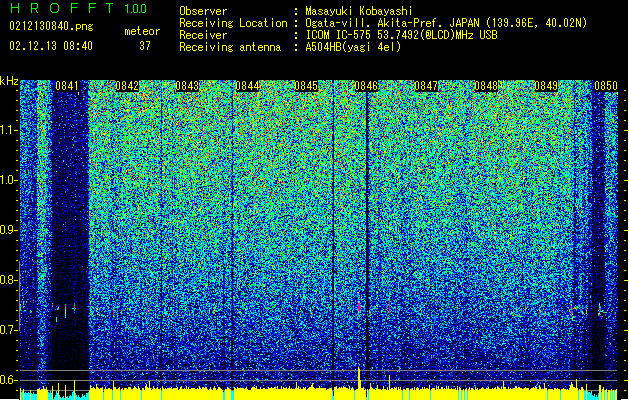Click the 0847 time marker
Image resolution: width=629 pixels, height=400 pixels.
point(426,86)
